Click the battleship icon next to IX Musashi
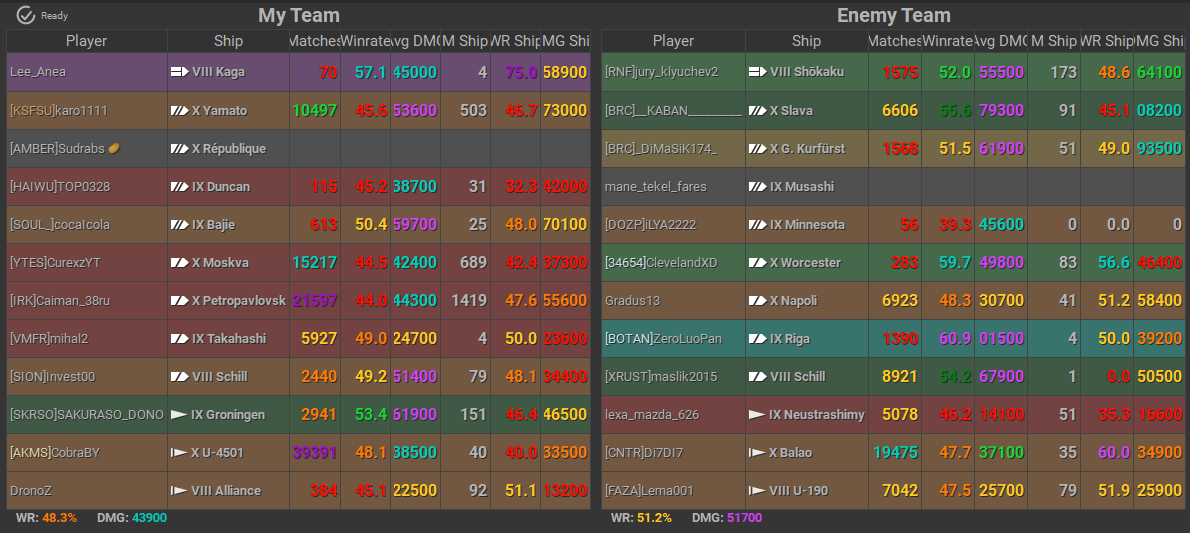The height and width of the screenshot is (533, 1190). point(757,186)
